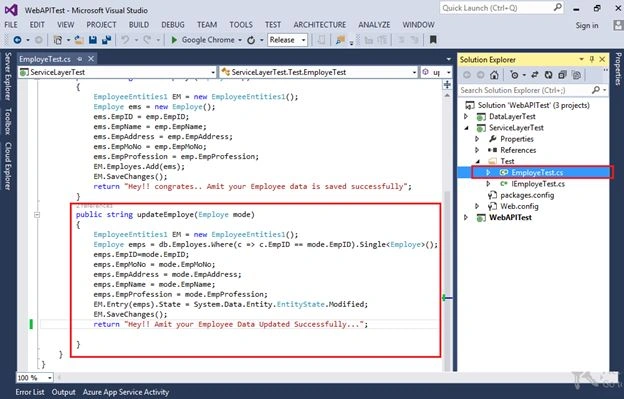Click the bookmark icon in toolbar
624x399 pixels.
[433, 40]
